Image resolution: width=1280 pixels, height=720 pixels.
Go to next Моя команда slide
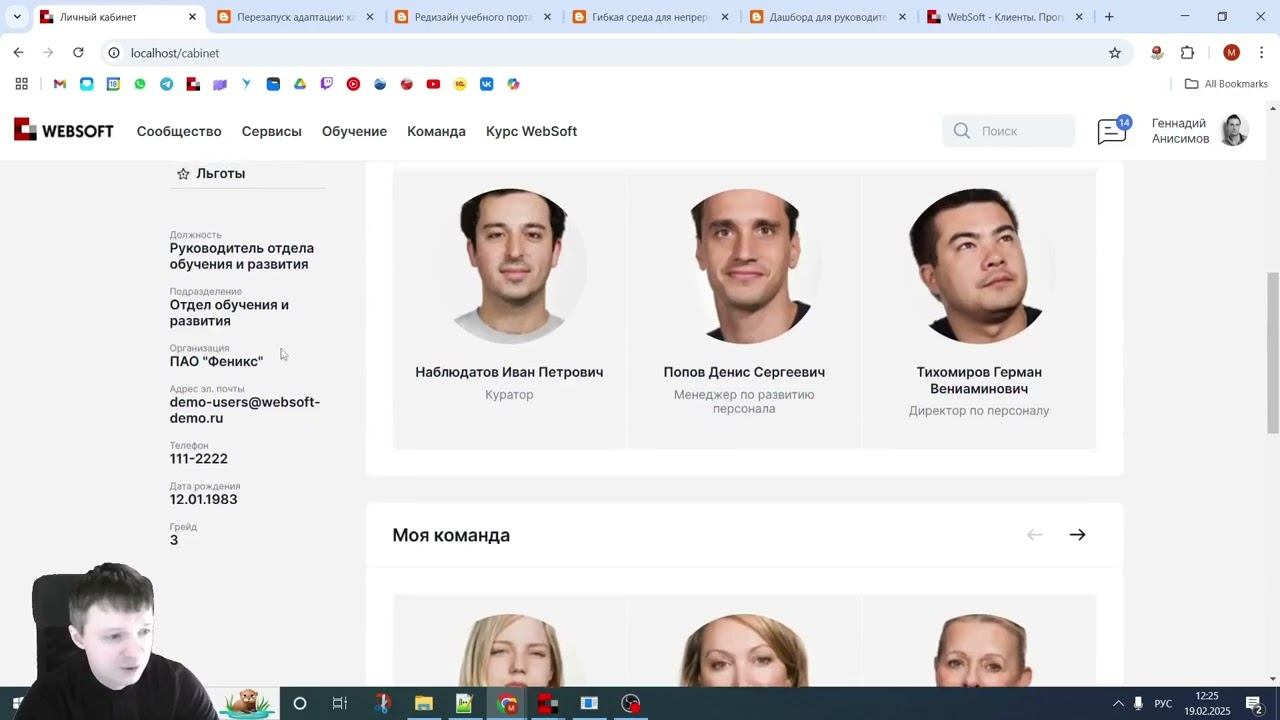click(x=1077, y=535)
